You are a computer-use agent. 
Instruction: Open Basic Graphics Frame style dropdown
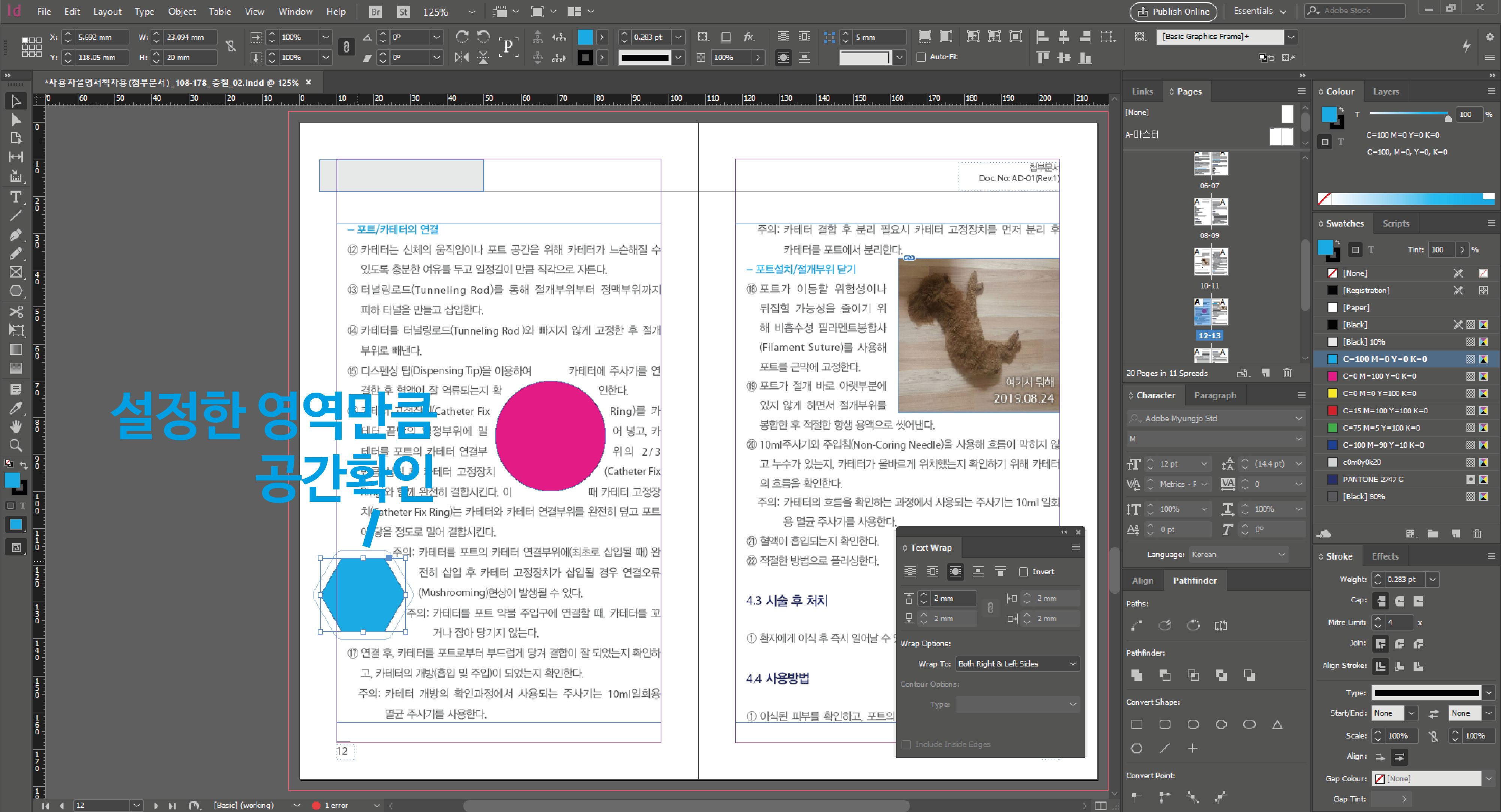pos(1291,37)
